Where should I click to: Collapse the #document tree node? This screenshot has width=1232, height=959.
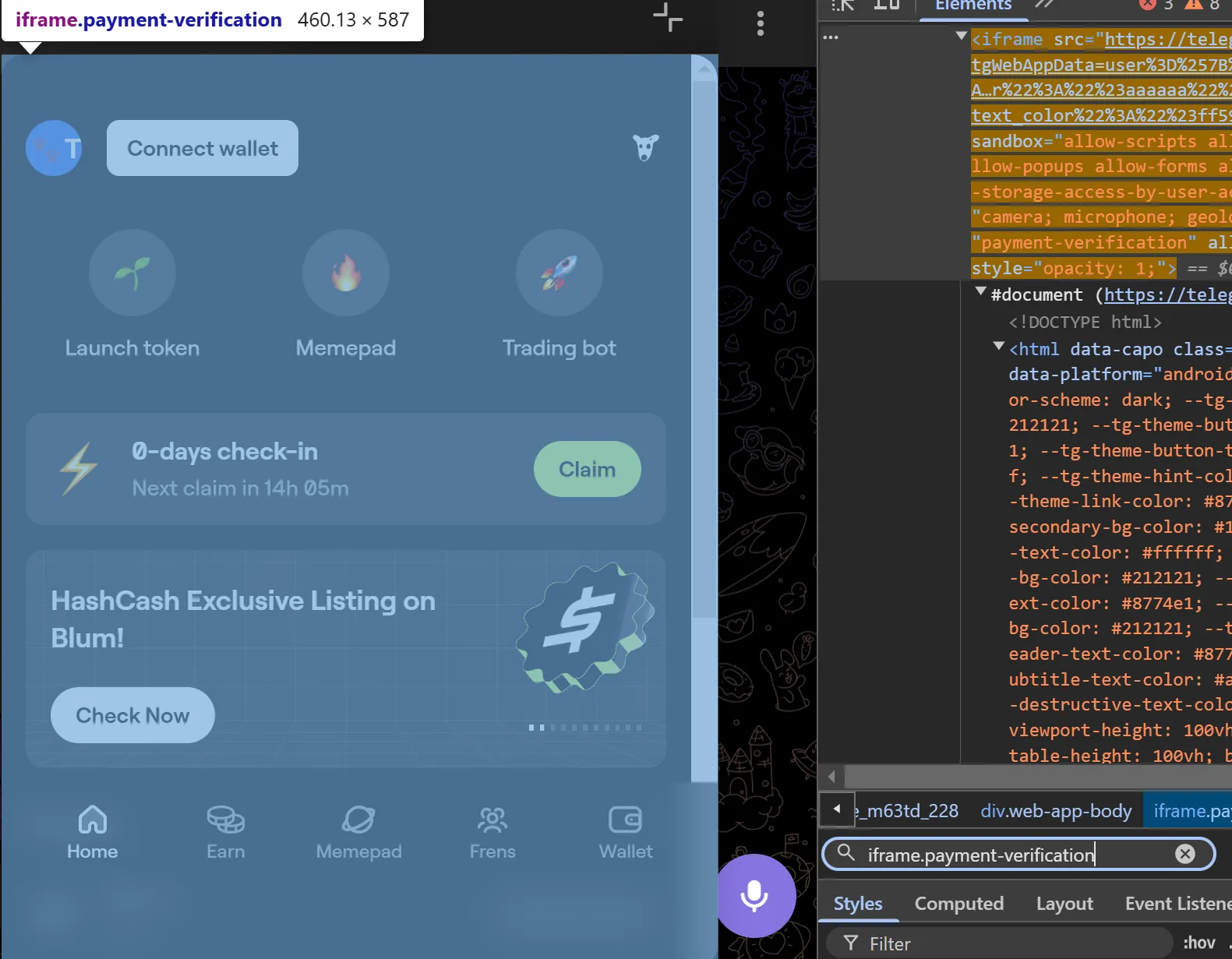click(981, 291)
